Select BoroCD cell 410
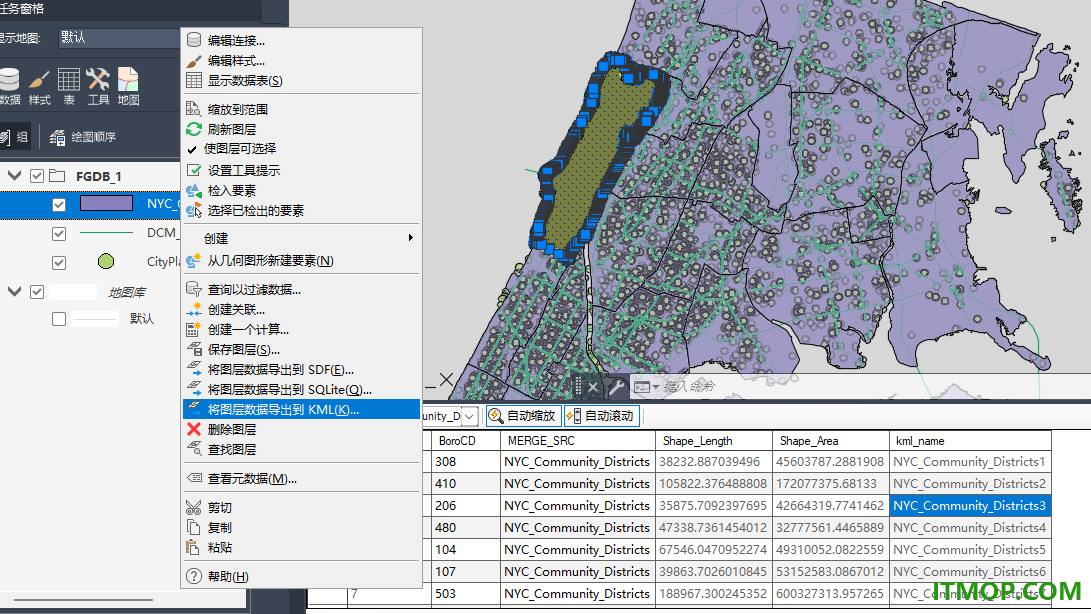The image size is (1091, 614). [x=465, y=483]
